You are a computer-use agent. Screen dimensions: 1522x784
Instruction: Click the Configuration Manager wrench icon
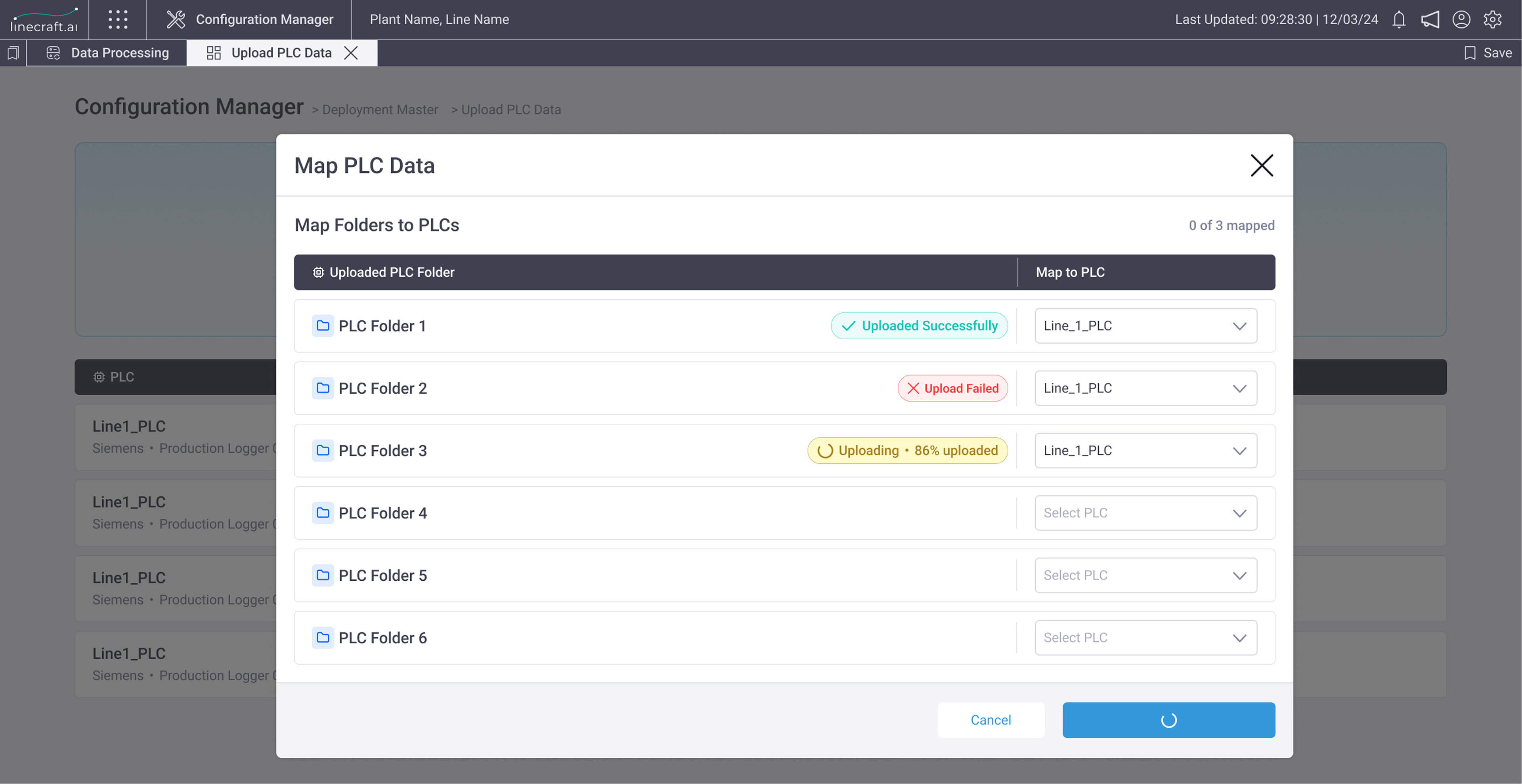pos(176,19)
